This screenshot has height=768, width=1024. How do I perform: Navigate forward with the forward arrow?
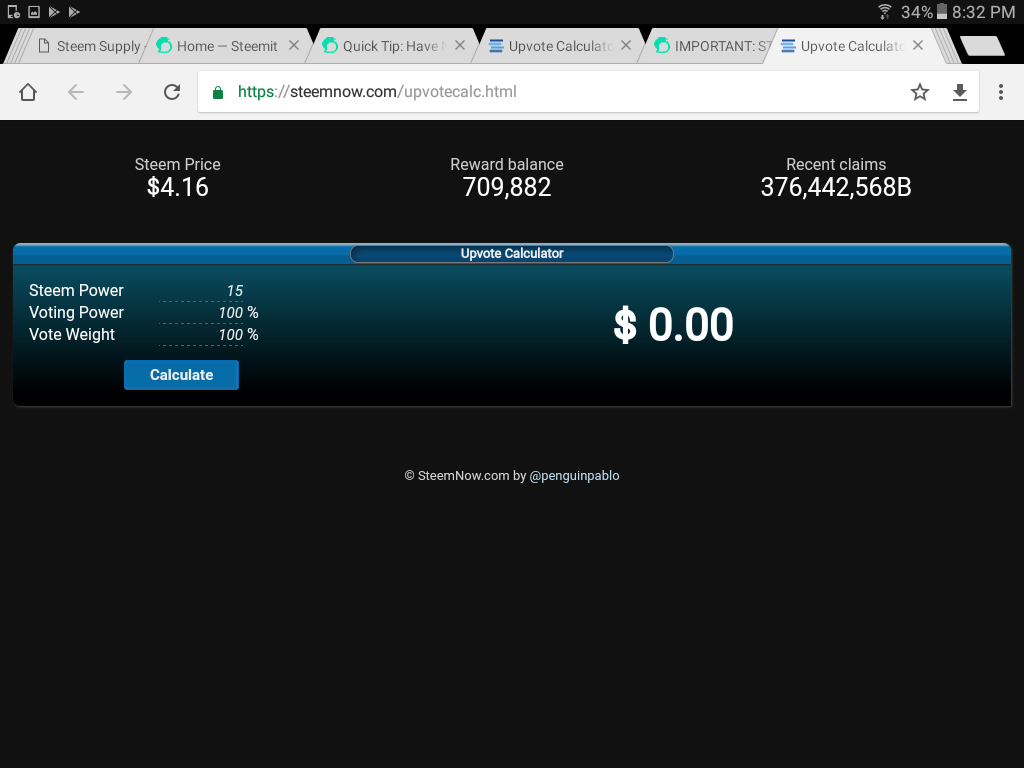point(123,92)
